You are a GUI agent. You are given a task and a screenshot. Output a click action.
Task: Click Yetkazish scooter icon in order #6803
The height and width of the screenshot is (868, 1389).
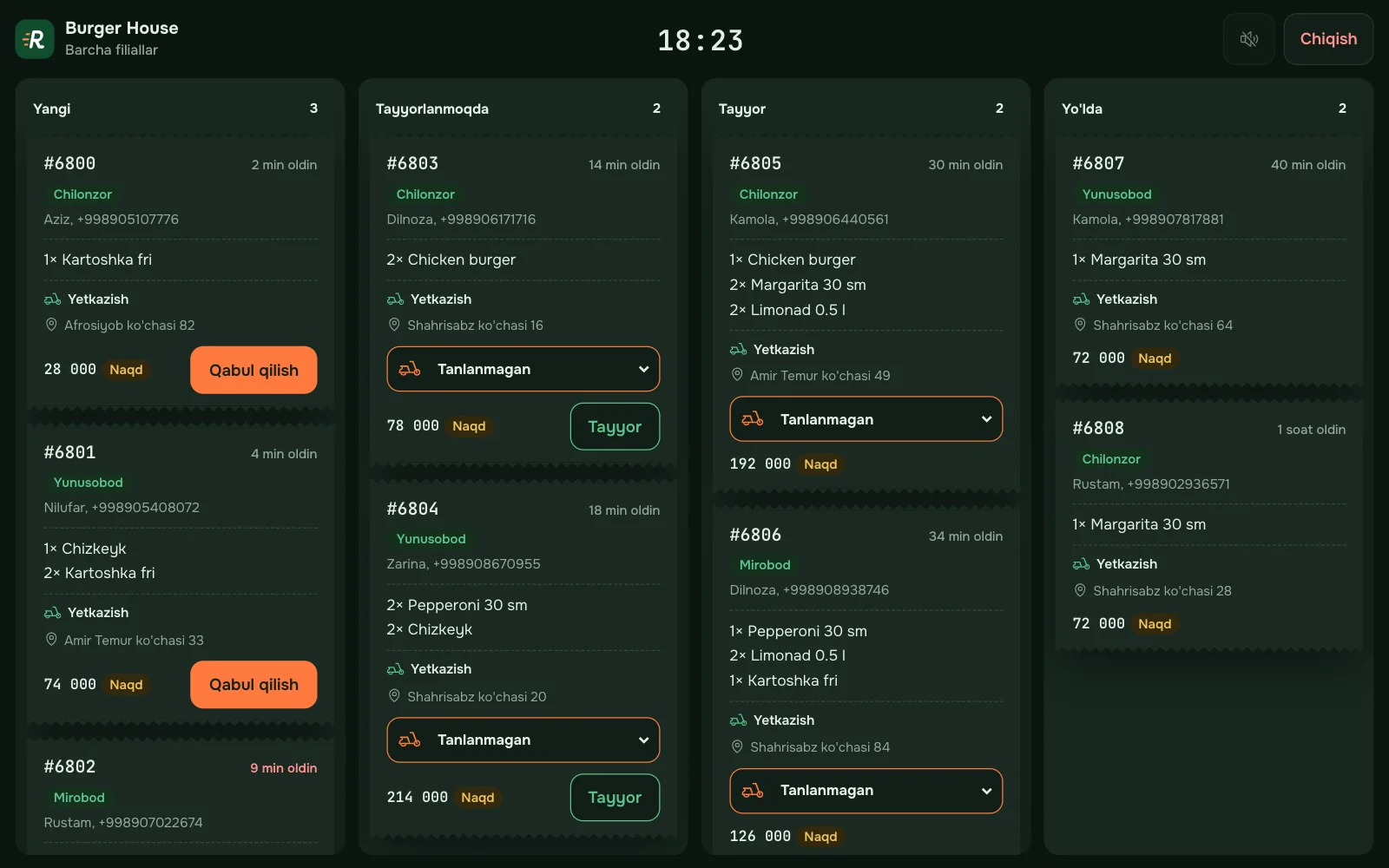pos(395,299)
